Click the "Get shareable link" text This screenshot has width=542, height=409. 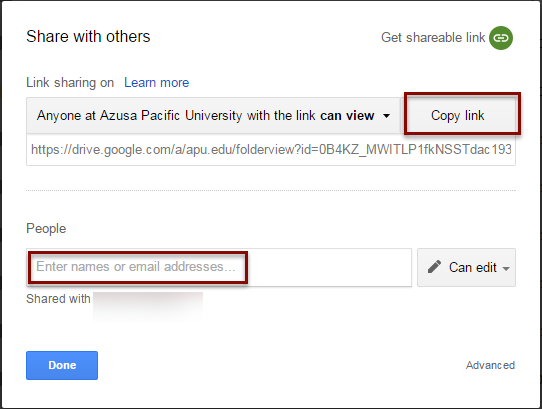[x=433, y=37]
